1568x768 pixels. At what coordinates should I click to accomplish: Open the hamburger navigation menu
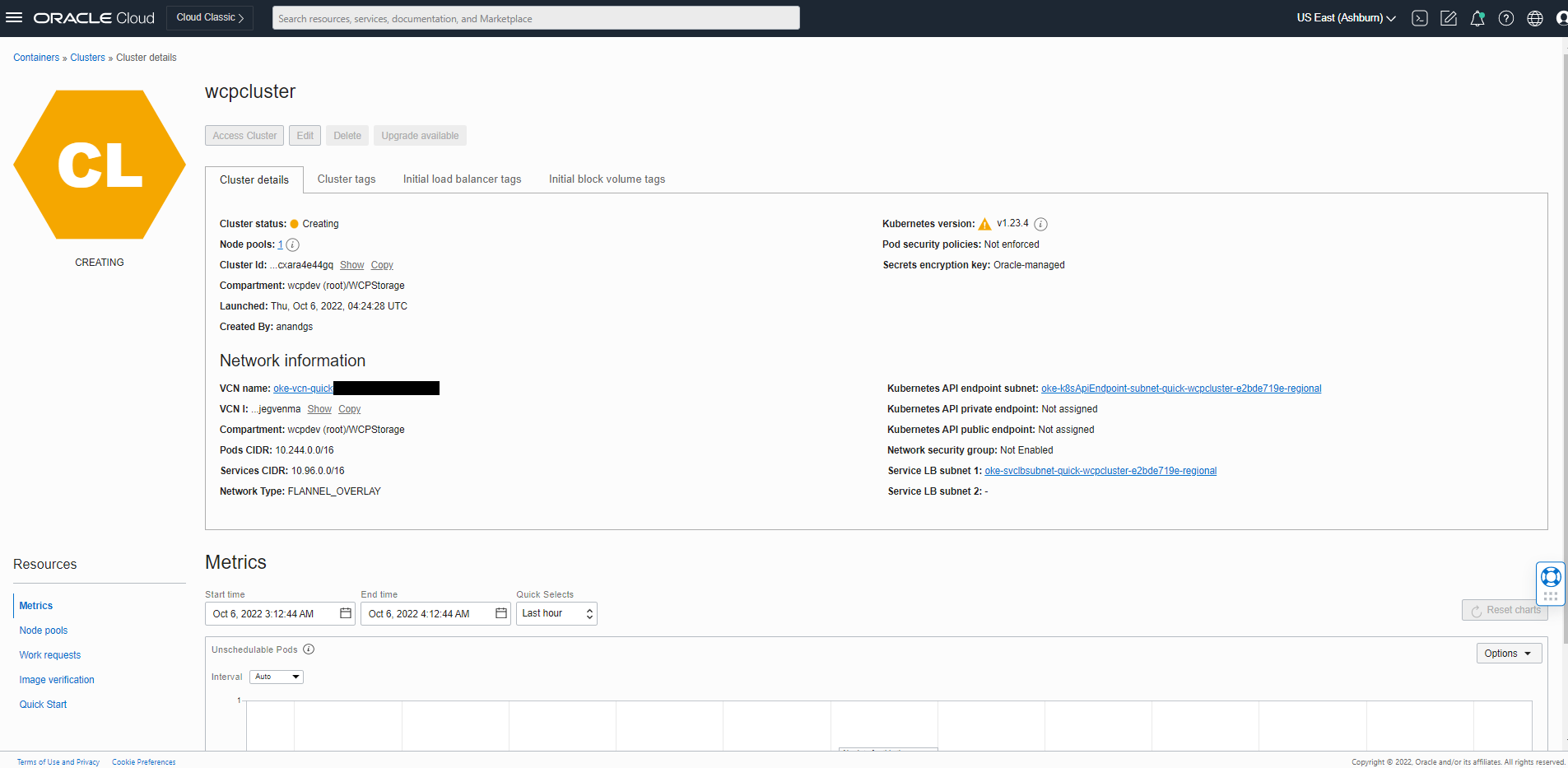[14, 17]
